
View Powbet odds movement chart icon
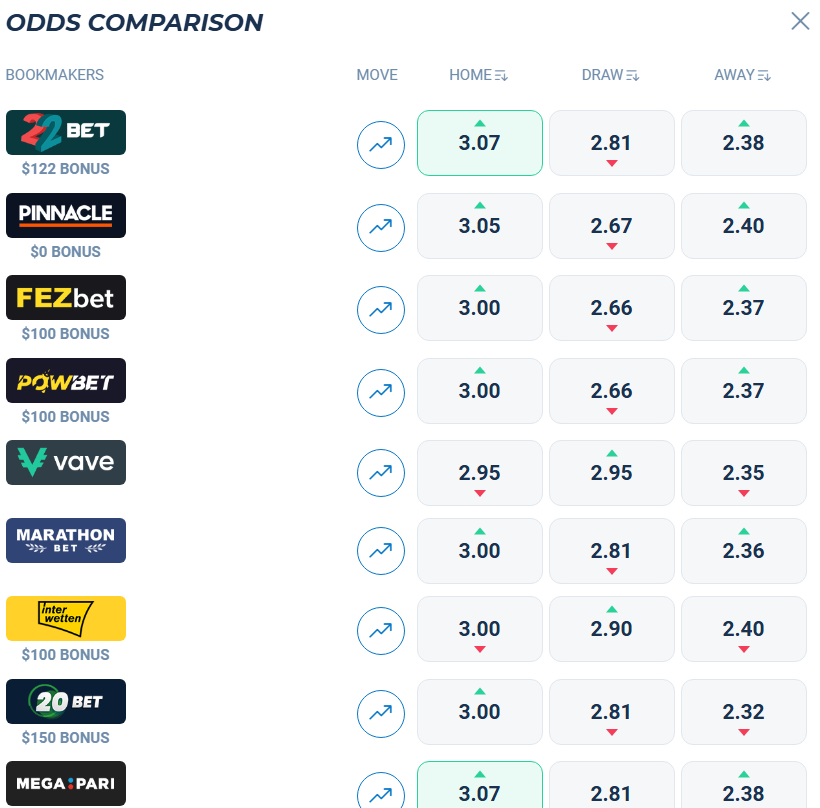point(381,393)
